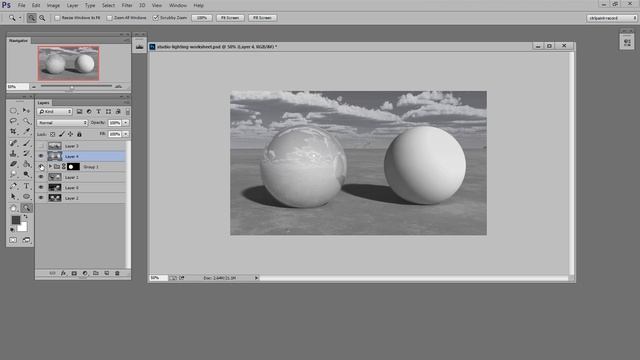Create a new group folder icon

[96, 273]
